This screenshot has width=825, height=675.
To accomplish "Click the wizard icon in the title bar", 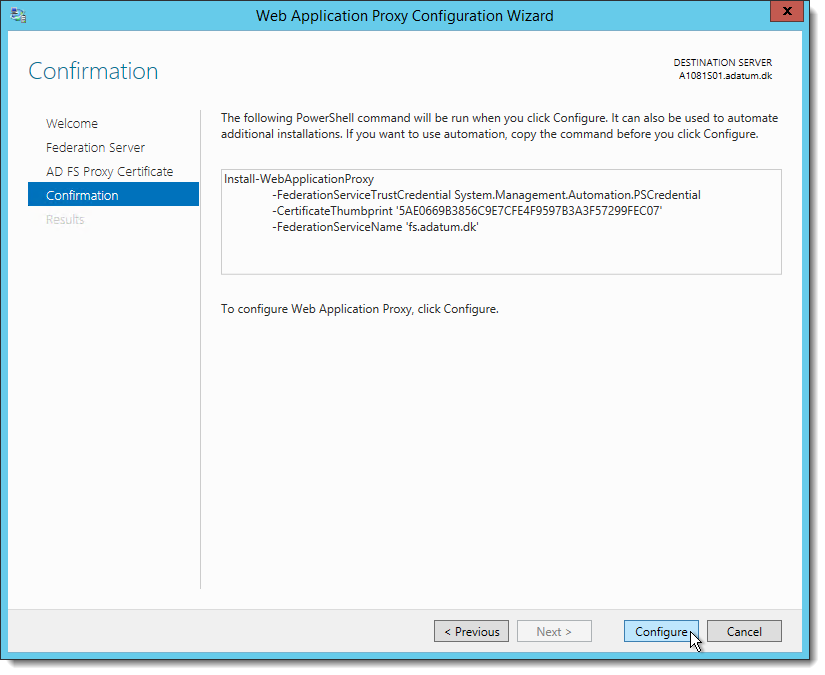I will tap(18, 15).
